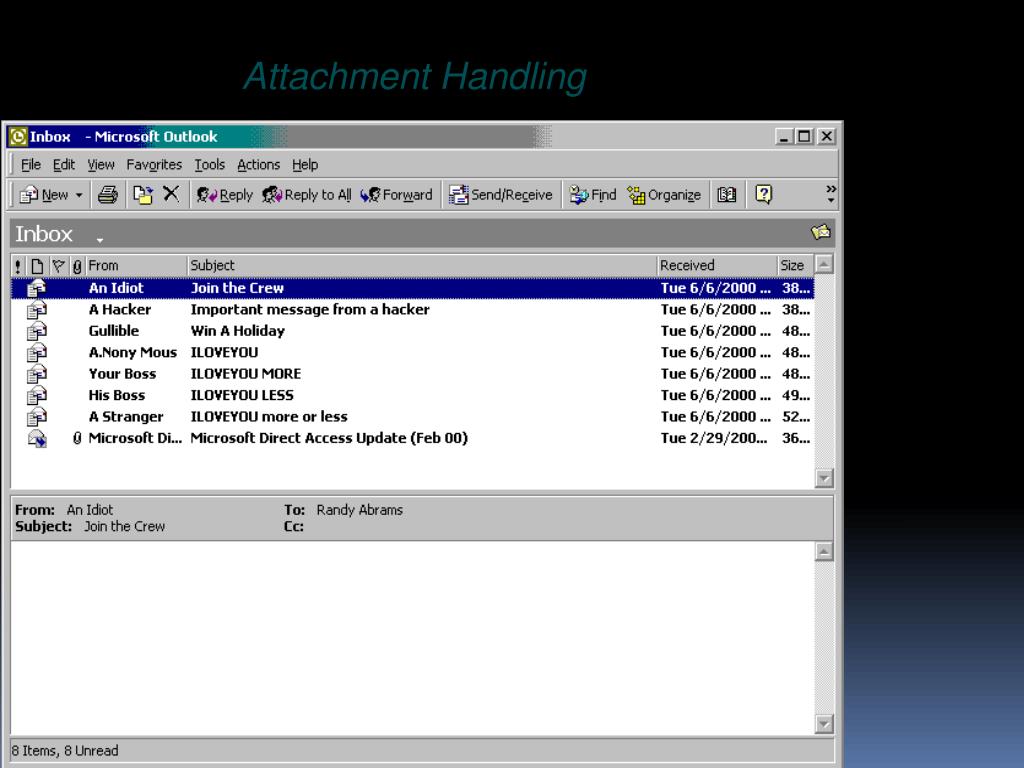Screen dimensions: 1024x768
Task: Minimize the Outlook window
Action: (x=784, y=136)
